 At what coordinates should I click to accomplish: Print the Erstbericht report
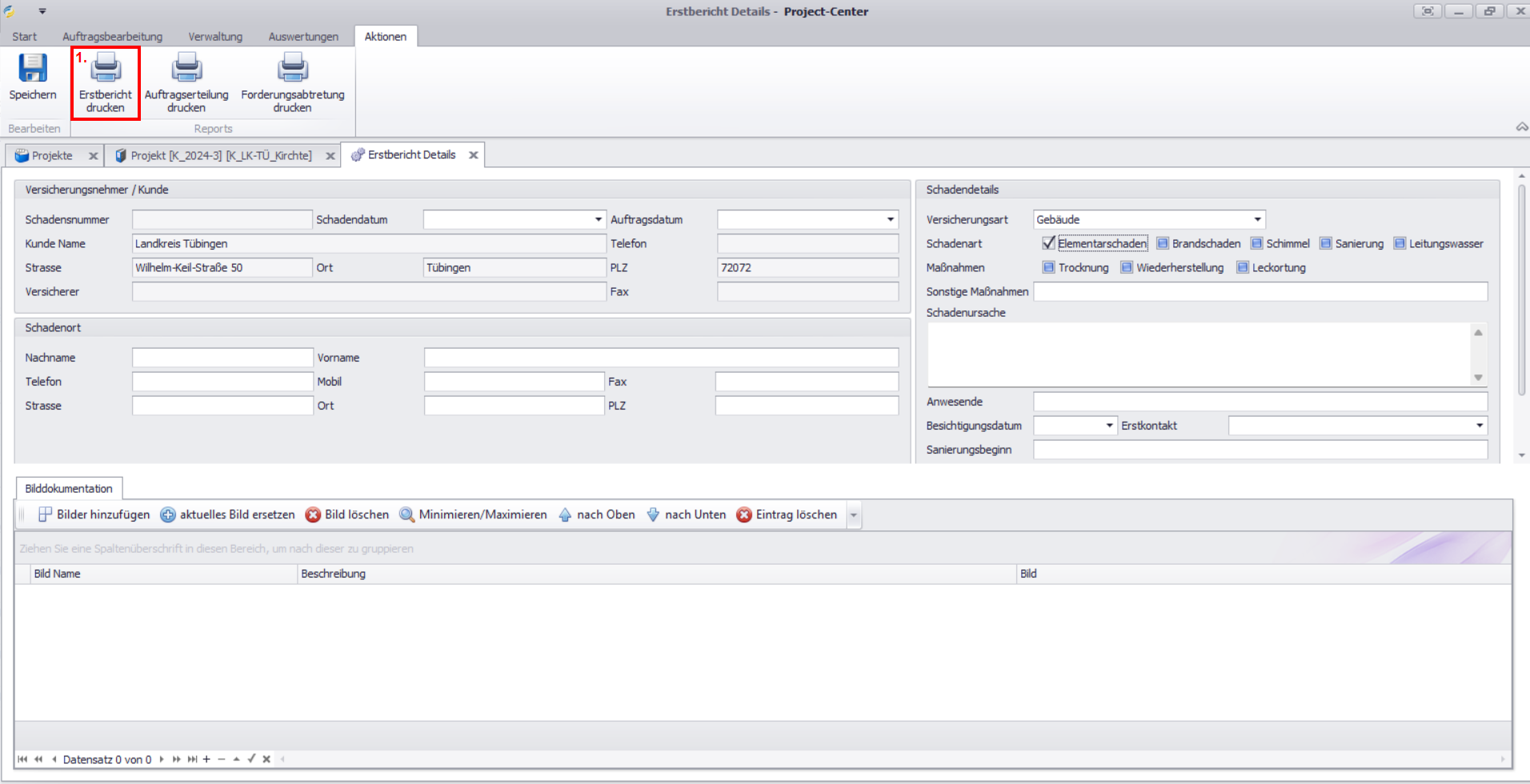[106, 69]
